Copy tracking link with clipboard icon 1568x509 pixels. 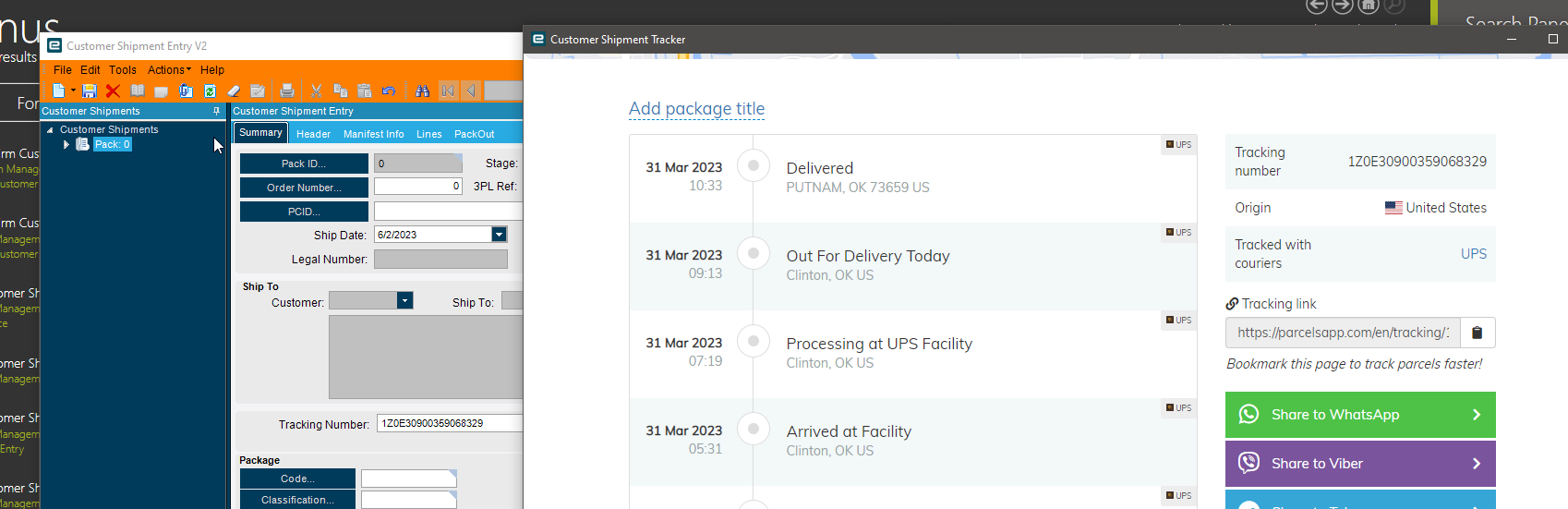1478,333
